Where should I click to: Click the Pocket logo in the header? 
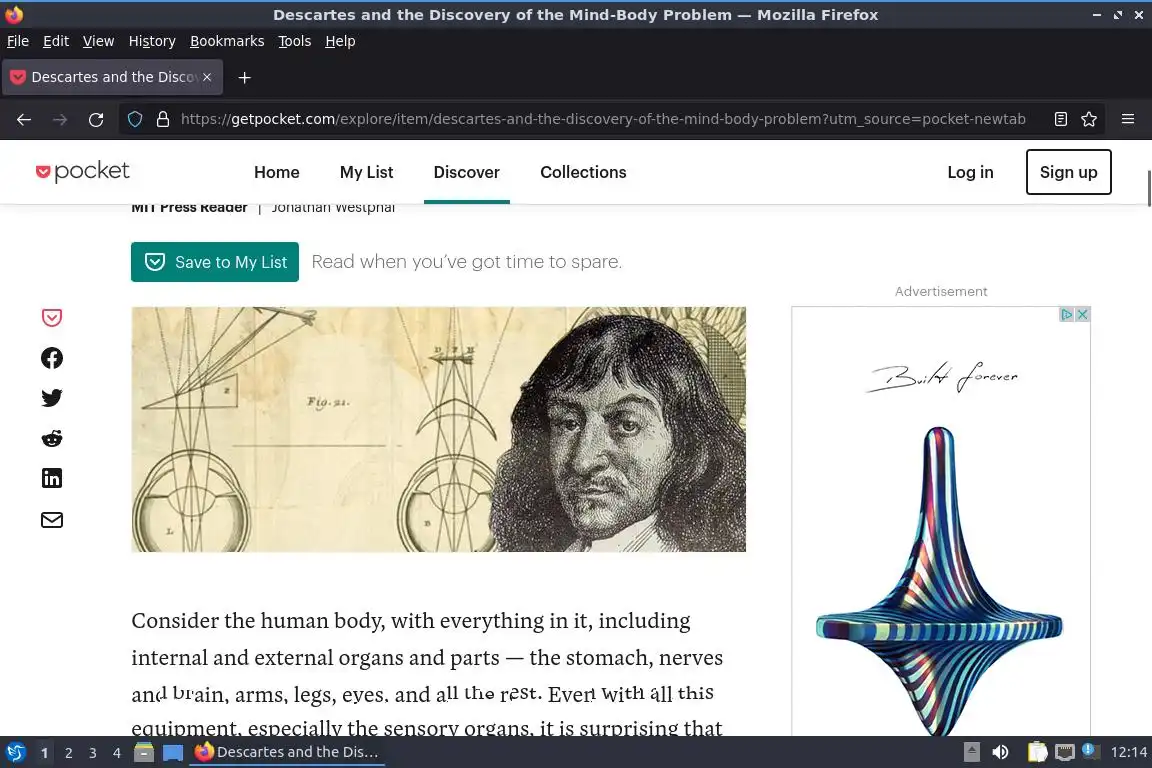[82, 171]
